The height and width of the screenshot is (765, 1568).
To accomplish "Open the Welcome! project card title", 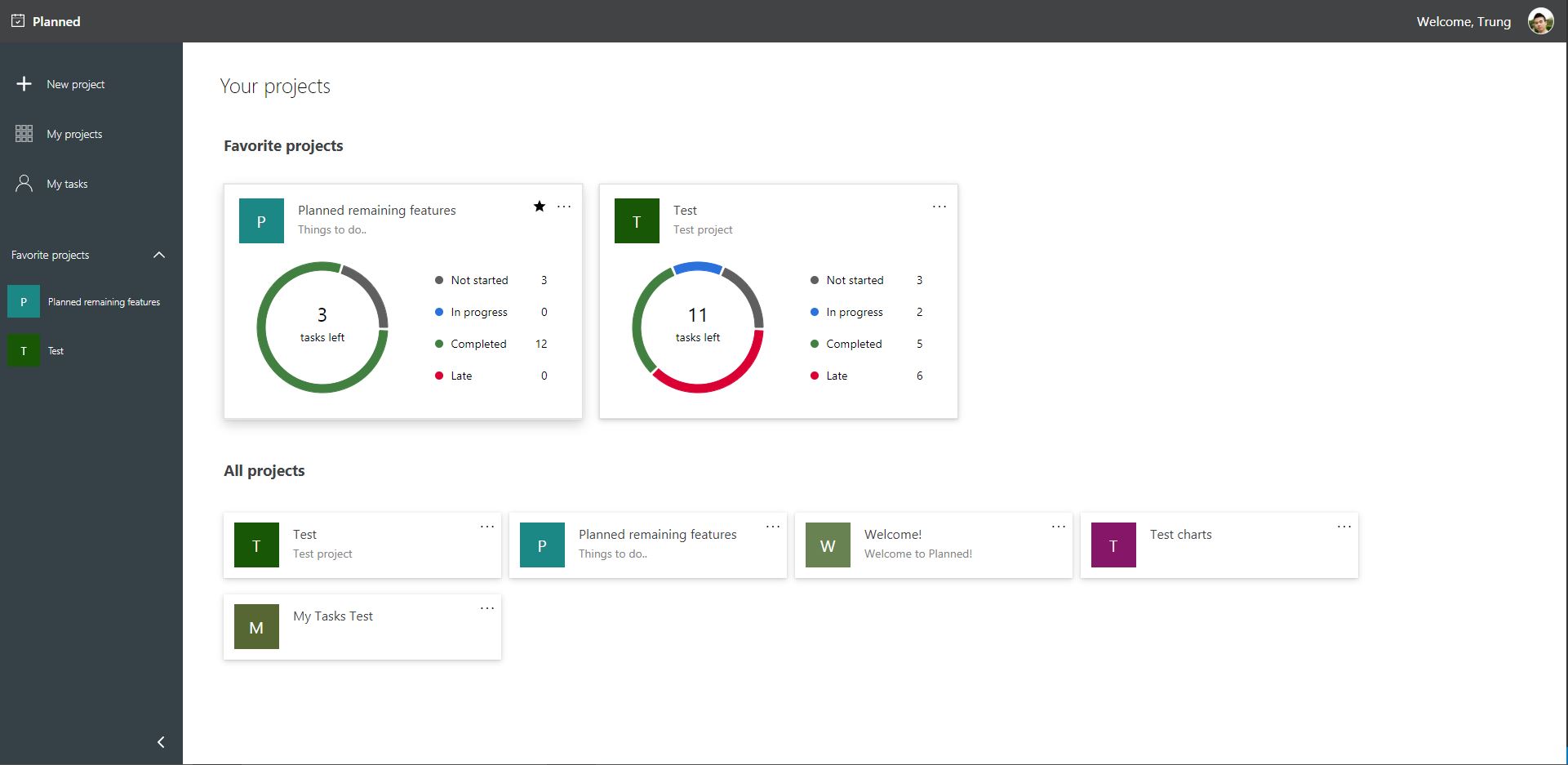I will [893, 535].
